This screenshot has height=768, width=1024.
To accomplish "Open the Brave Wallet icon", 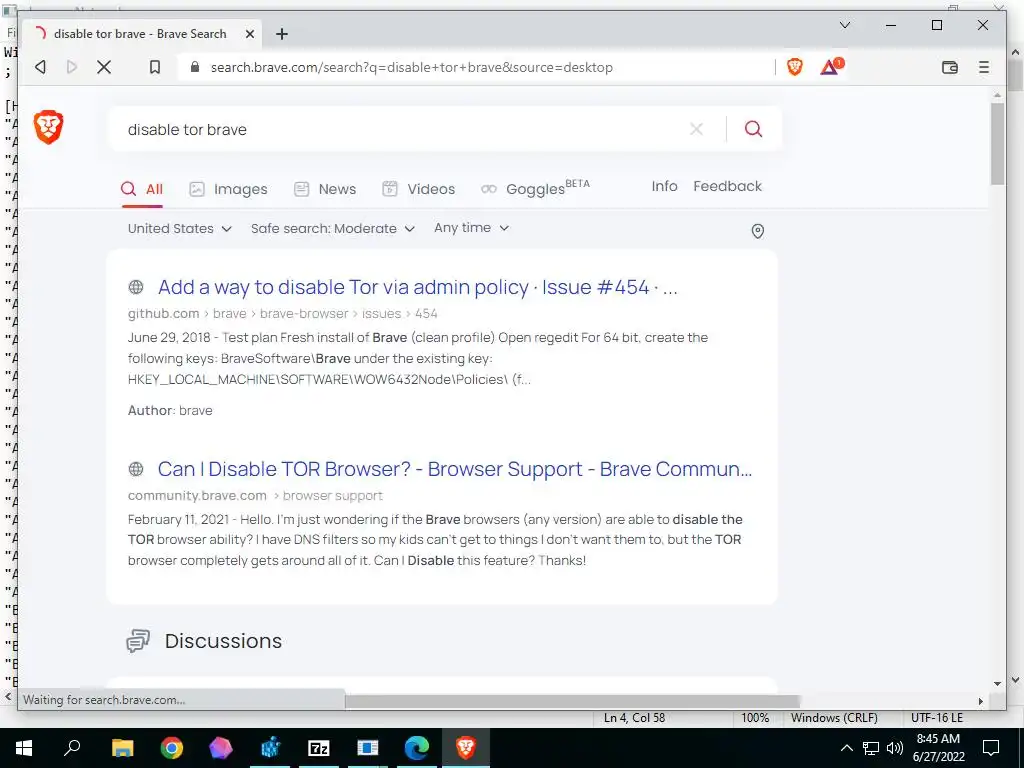I will click(950, 67).
